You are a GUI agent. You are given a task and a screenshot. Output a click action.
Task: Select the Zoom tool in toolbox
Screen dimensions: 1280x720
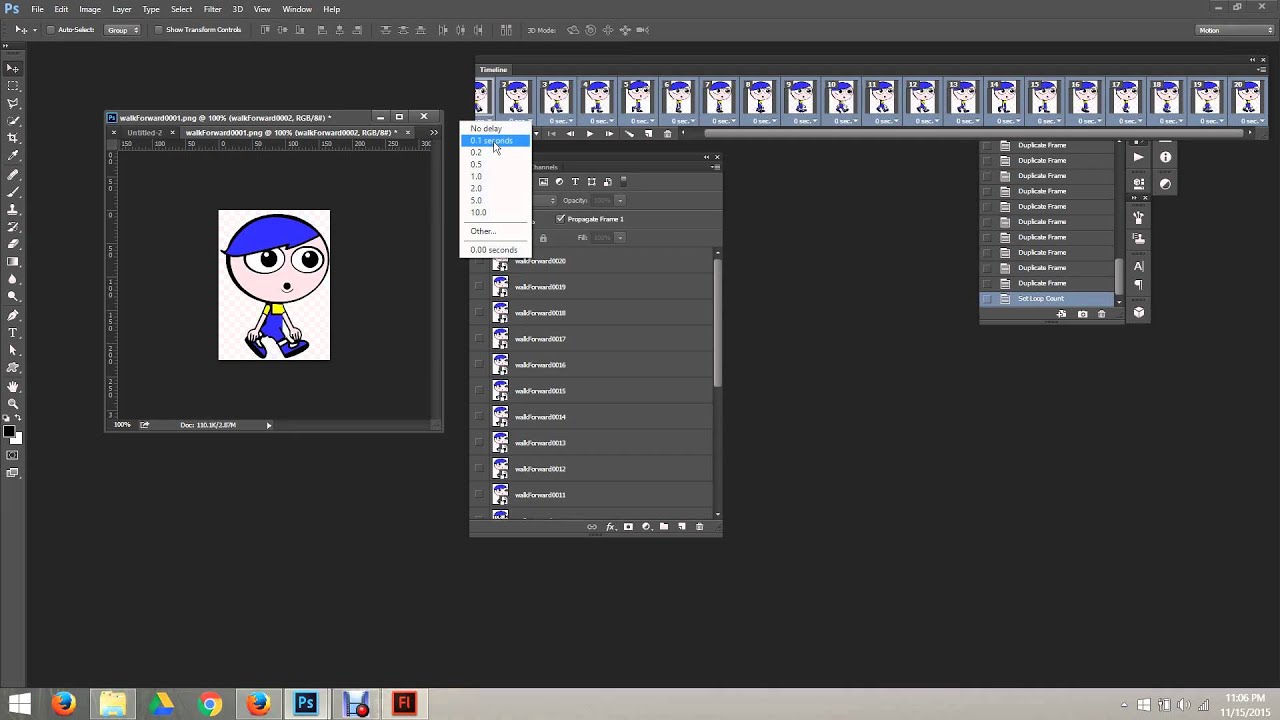13,404
